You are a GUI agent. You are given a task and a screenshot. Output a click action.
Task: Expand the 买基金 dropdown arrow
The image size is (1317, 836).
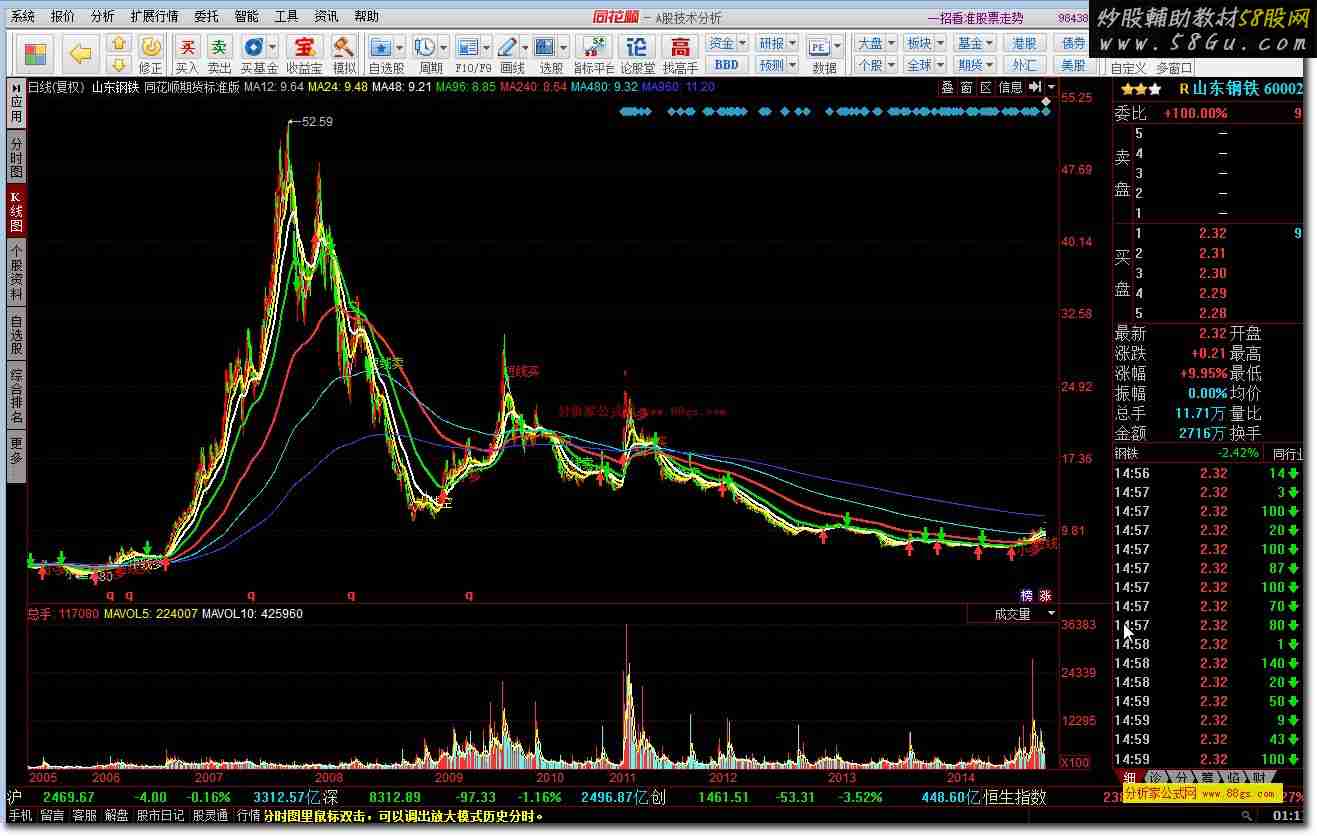click(273, 47)
